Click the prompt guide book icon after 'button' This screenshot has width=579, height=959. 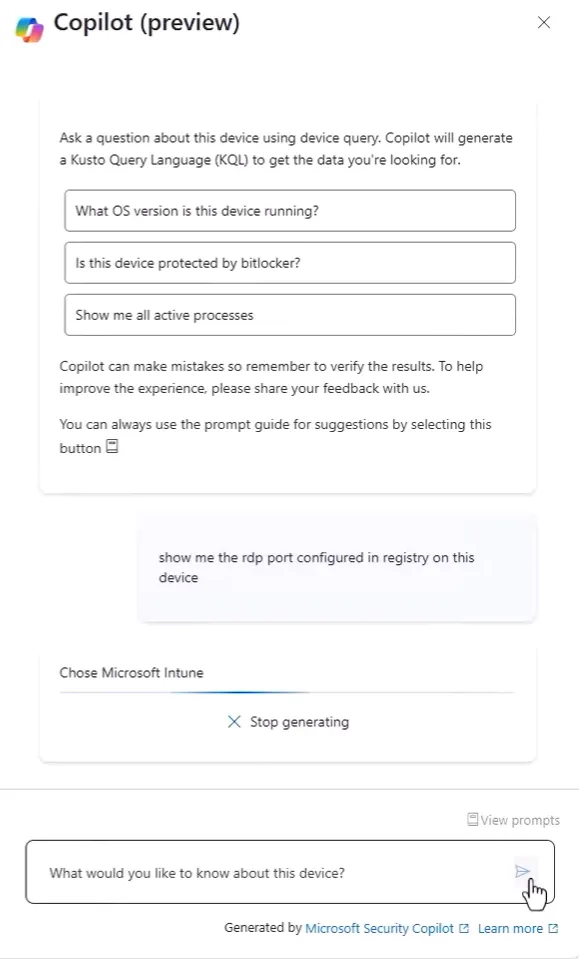click(x=112, y=446)
